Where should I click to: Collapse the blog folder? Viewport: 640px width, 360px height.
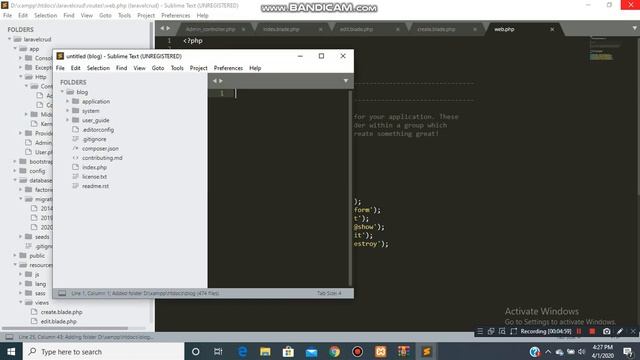[x=62, y=92]
